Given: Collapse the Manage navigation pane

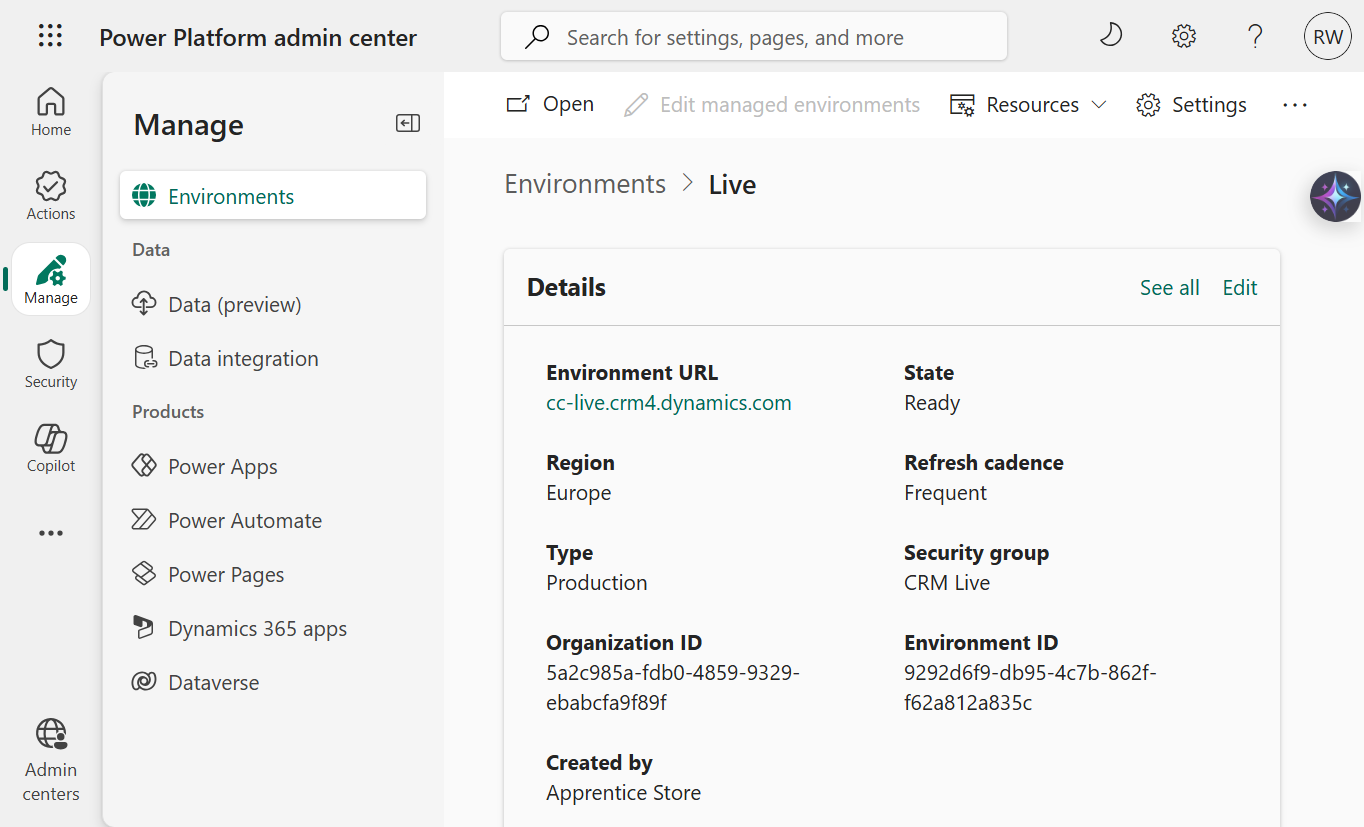Looking at the screenshot, I should 408,123.
